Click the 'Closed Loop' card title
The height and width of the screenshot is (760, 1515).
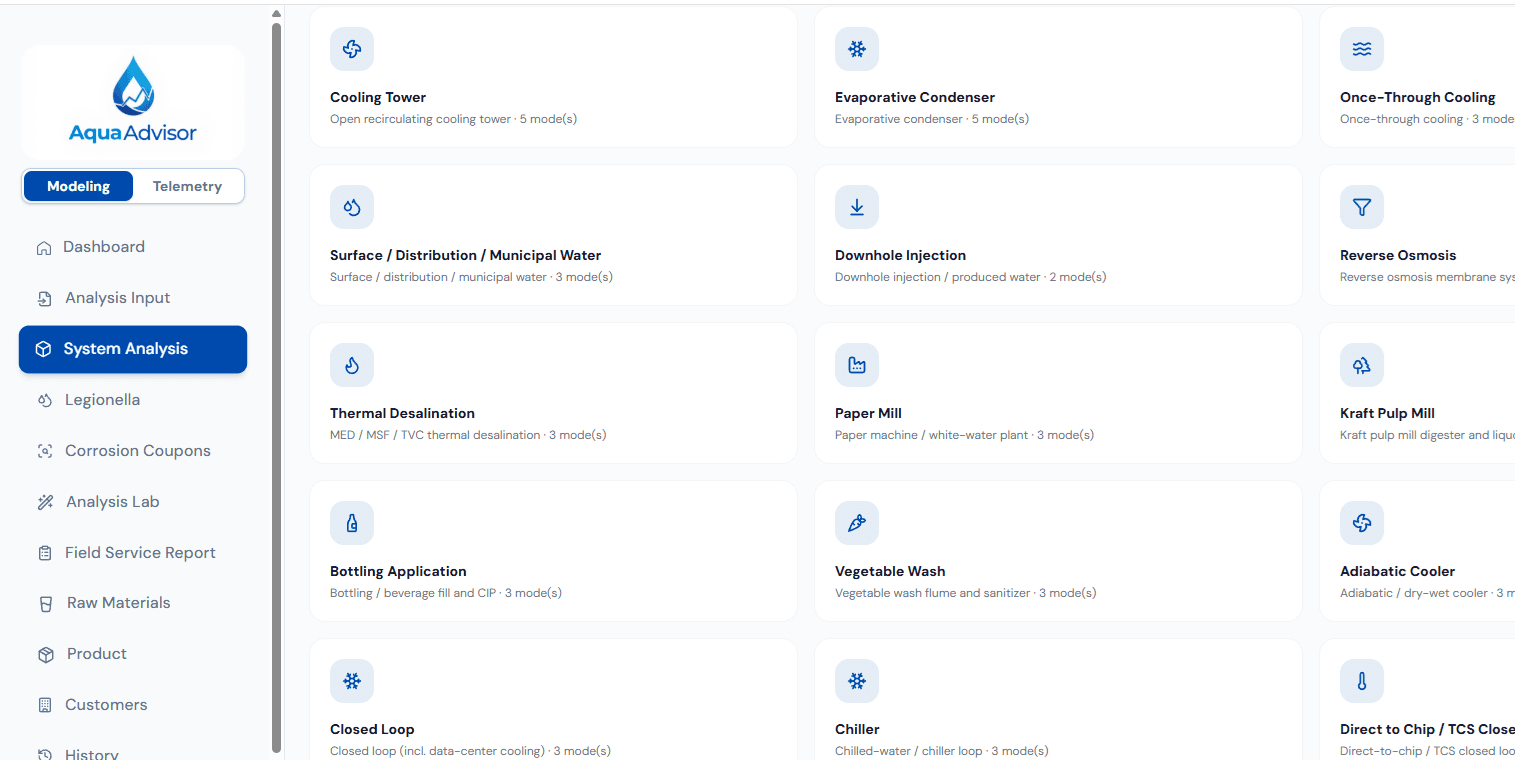[372, 729]
